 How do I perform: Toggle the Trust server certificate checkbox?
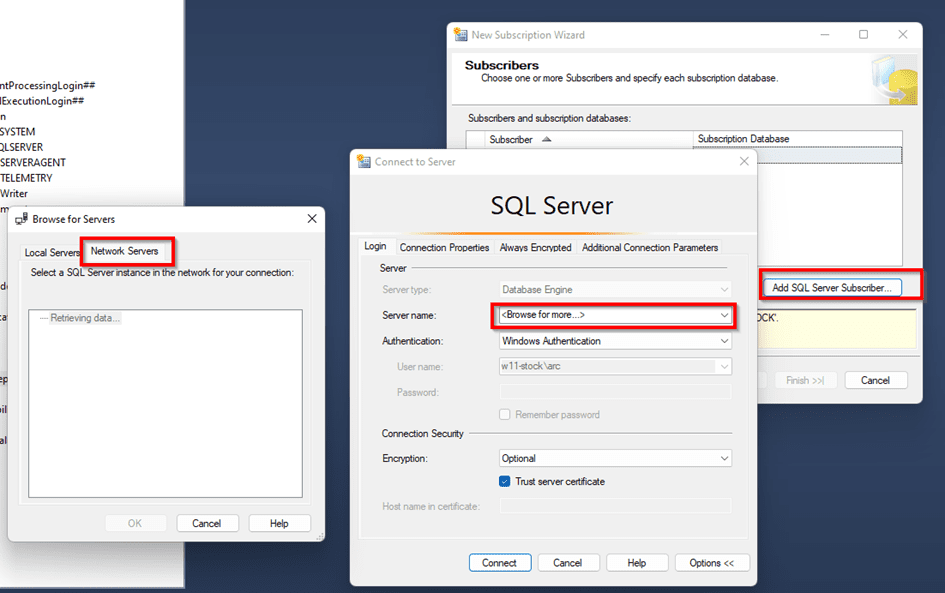click(x=504, y=482)
